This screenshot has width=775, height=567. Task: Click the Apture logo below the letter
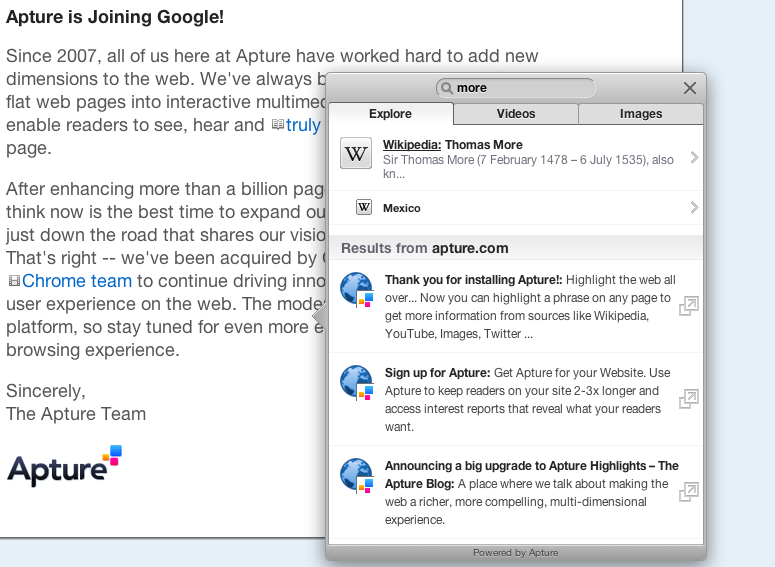64,466
